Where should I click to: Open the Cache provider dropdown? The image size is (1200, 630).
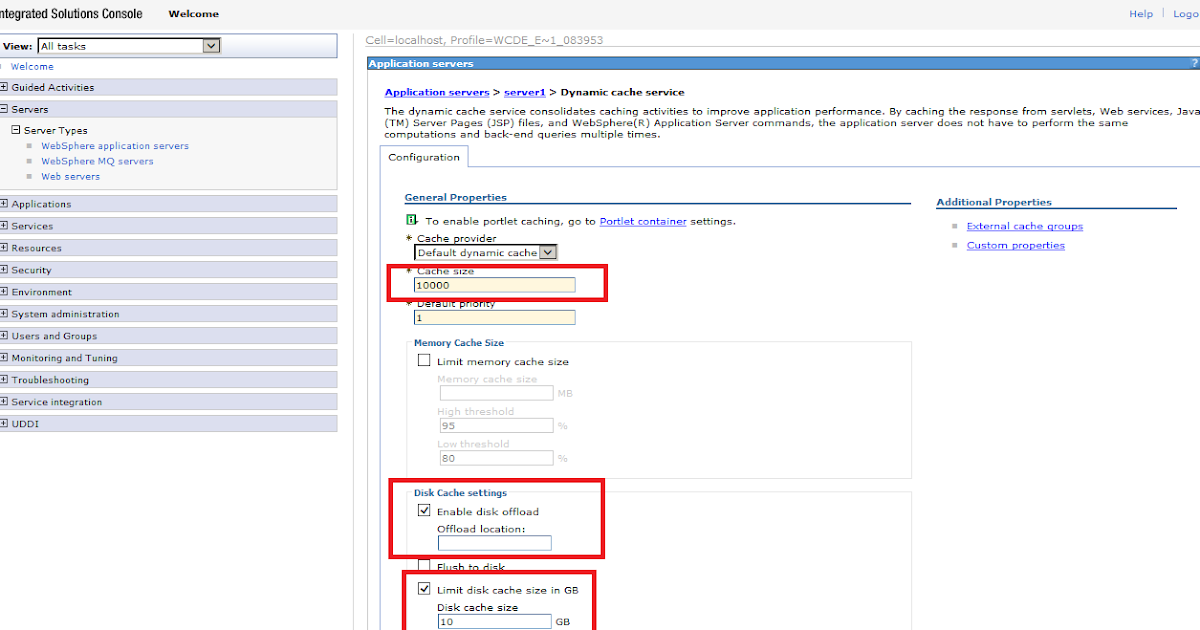point(548,252)
